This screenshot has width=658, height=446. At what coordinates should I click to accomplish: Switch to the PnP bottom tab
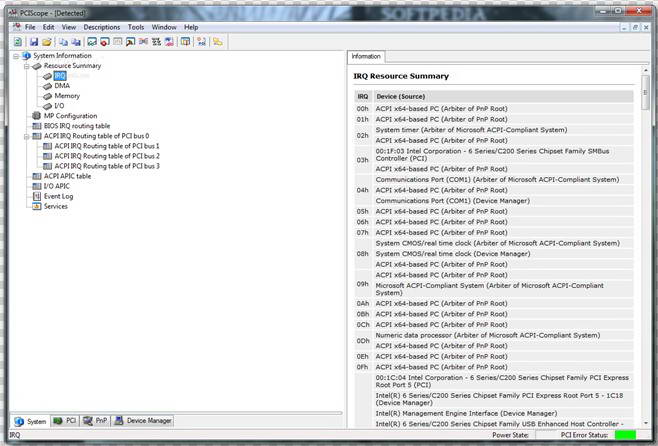[95, 421]
